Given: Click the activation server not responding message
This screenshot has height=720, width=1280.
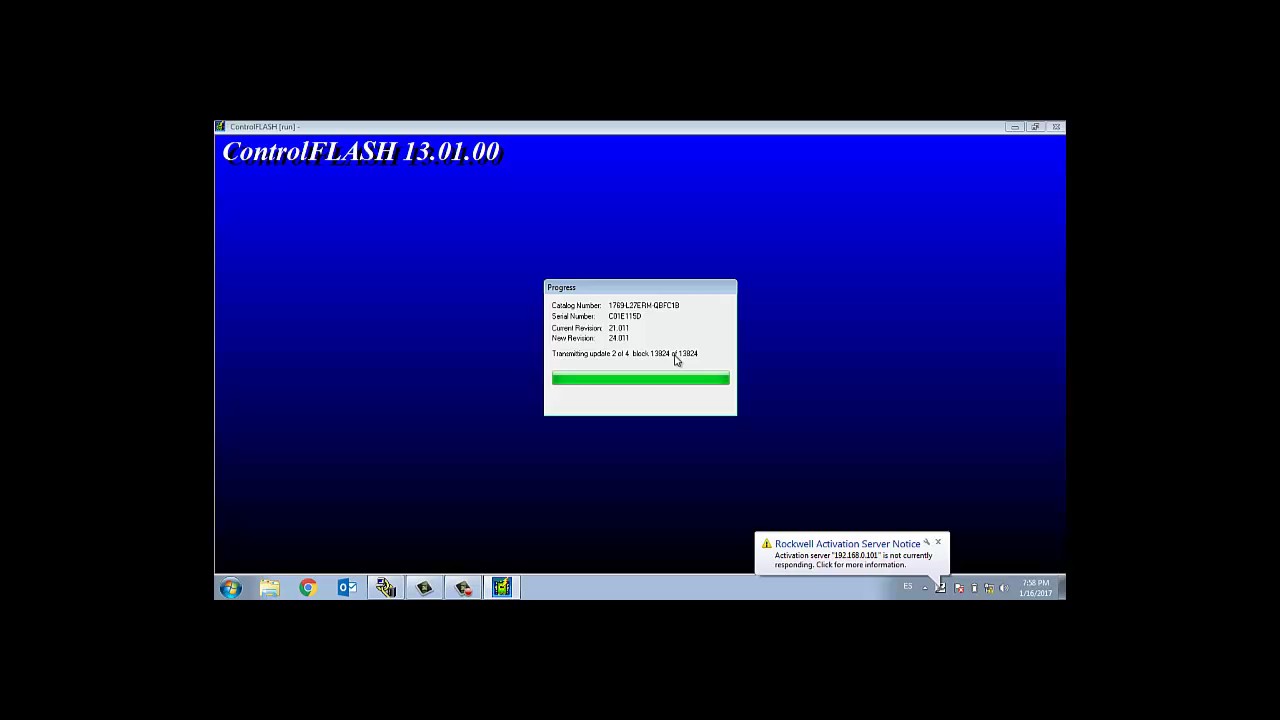Looking at the screenshot, I should [x=853, y=560].
